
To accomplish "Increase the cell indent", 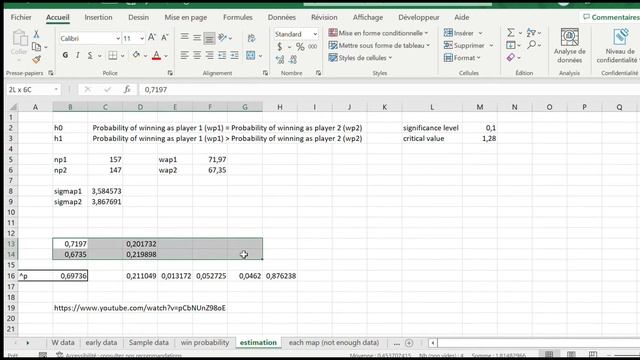I will pyautogui.click(x=234, y=55).
